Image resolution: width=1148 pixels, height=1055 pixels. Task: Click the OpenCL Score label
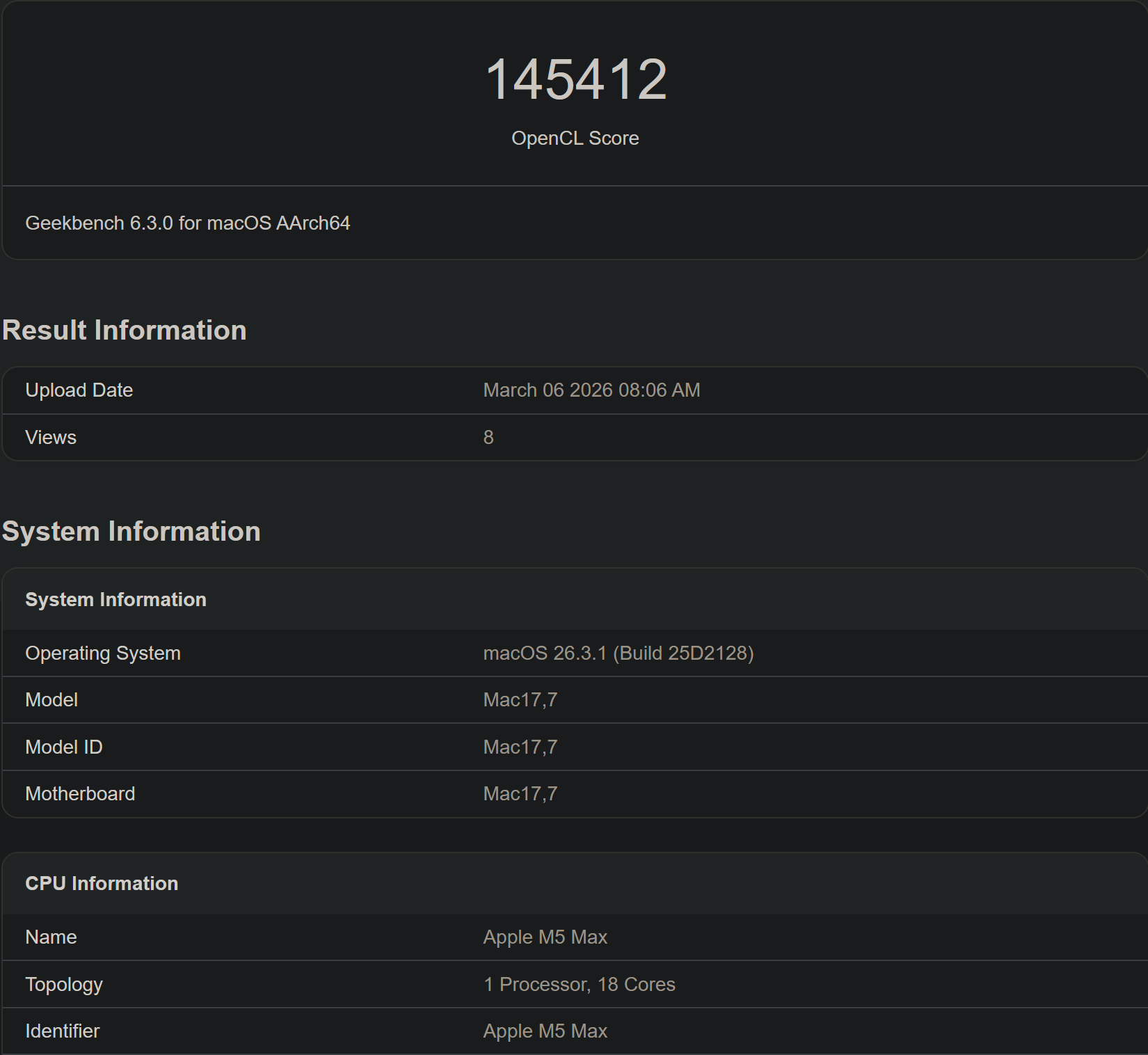click(575, 138)
